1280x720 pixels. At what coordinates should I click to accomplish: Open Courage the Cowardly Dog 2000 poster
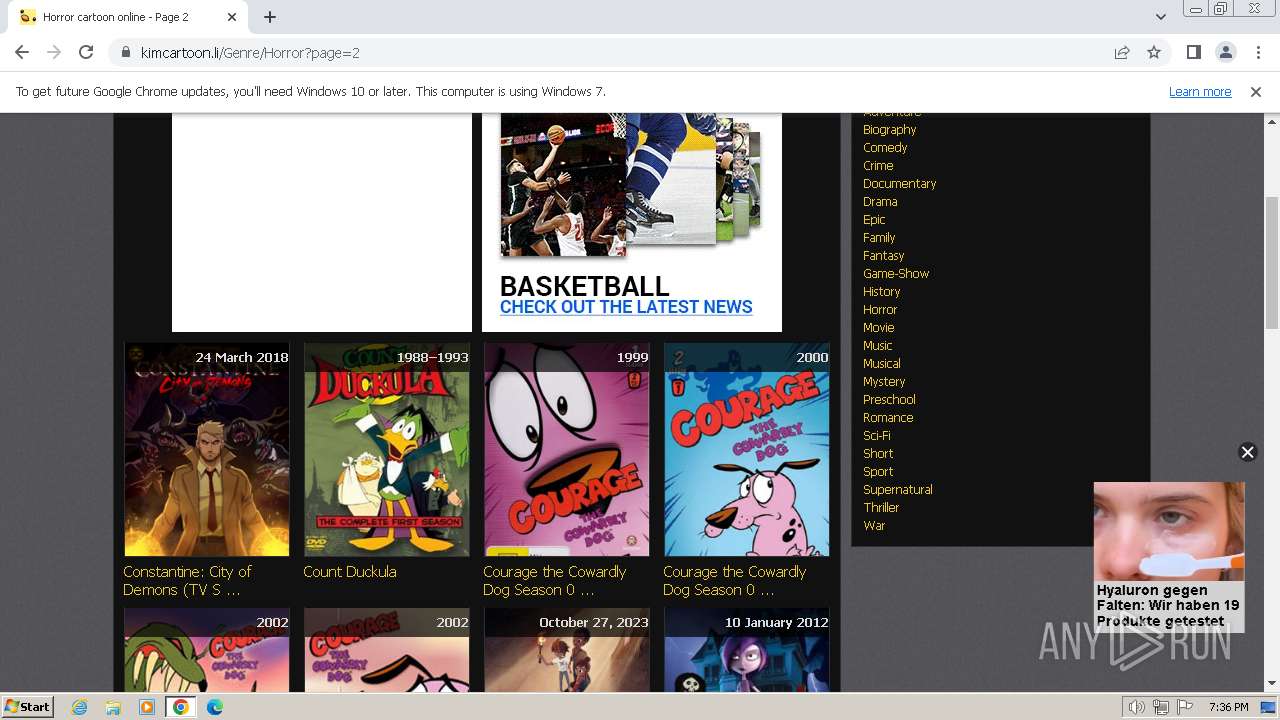point(747,449)
